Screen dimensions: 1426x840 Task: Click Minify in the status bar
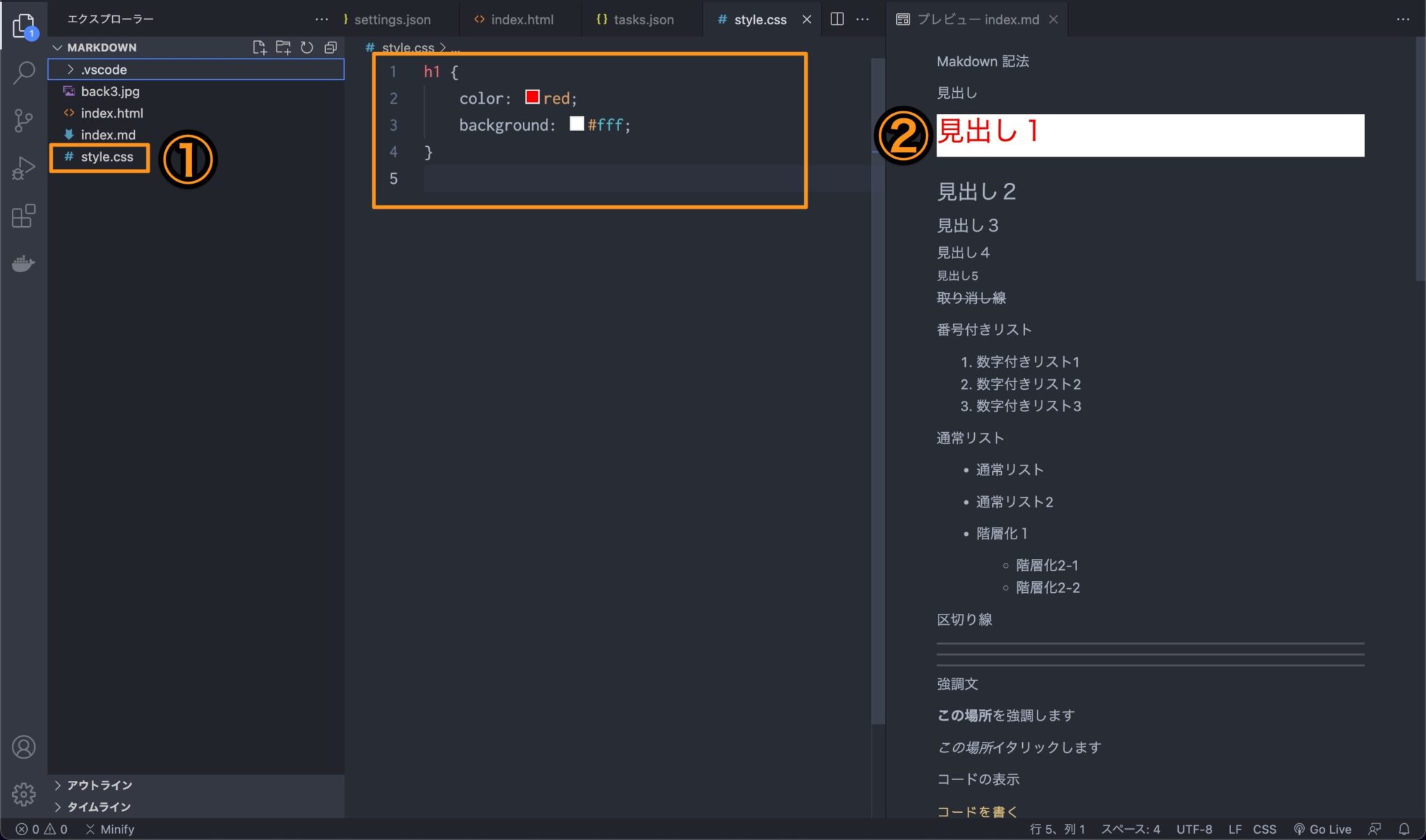pos(109,829)
